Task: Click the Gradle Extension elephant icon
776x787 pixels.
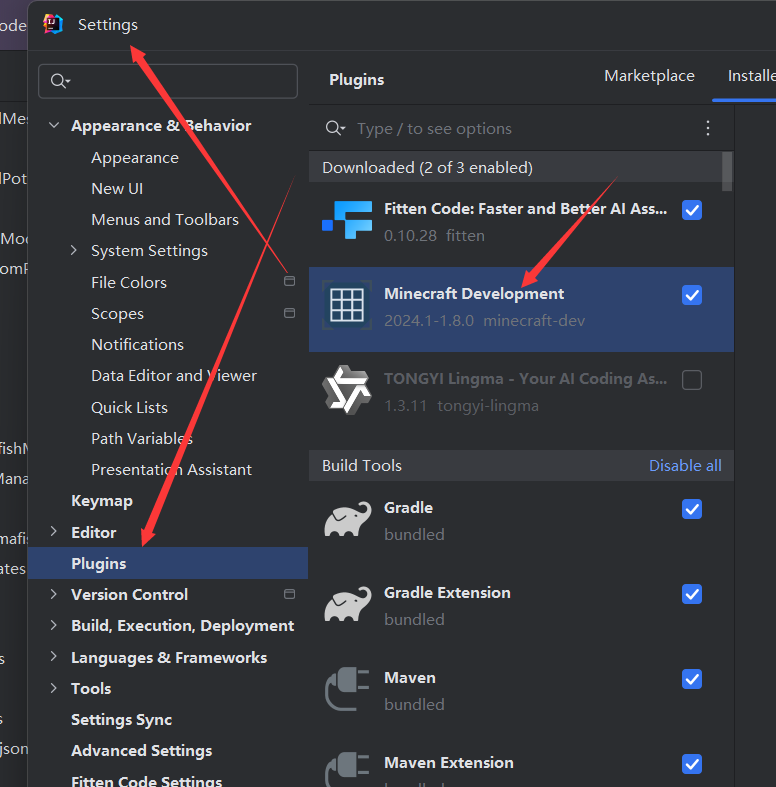Action: click(x=347, y=604)
